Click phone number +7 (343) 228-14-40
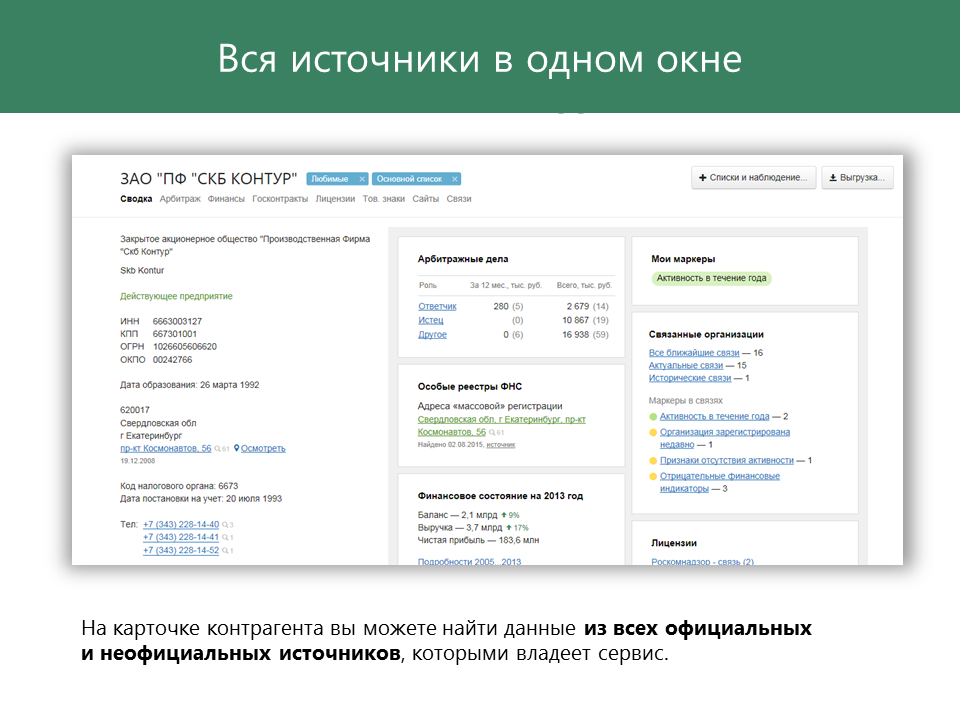 point(181,524)
